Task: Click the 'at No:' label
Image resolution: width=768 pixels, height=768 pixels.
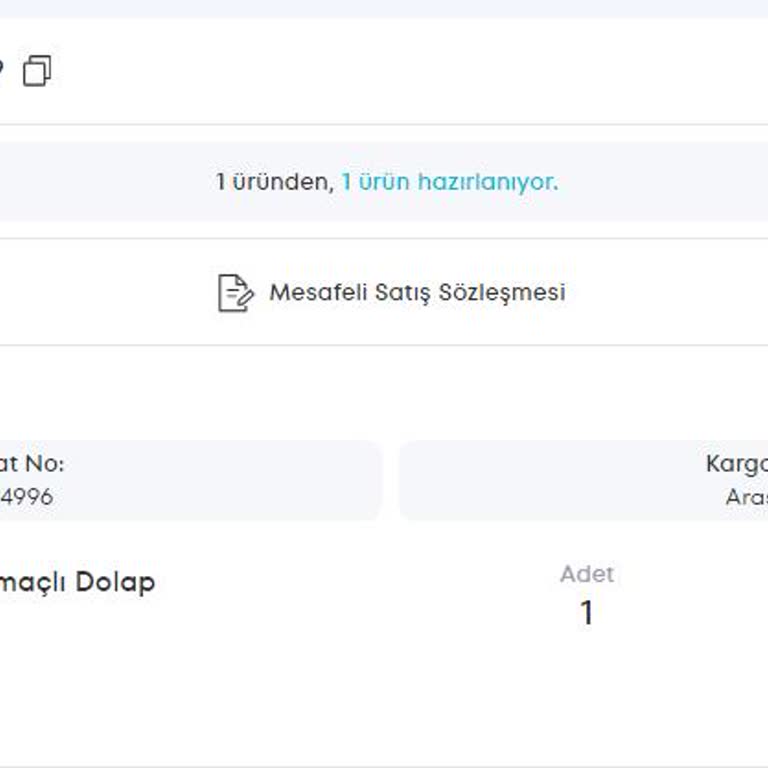Action: click(32, 463)
